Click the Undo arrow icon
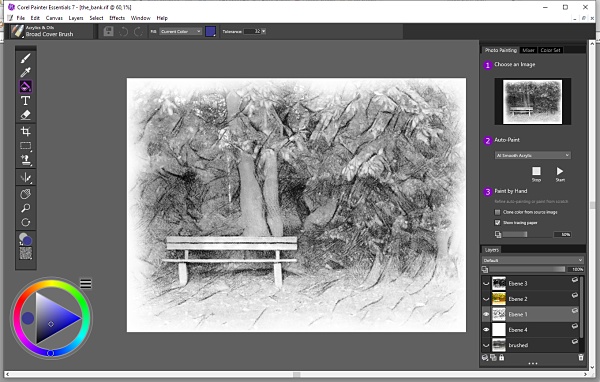Viewport: 600px width, 382px height. pyautogui.click(x=124, y=31)
